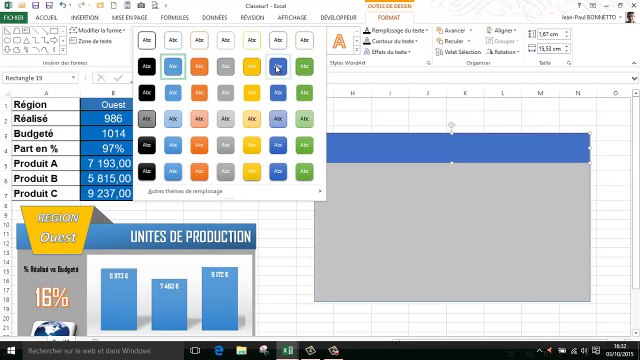The image size is (640, 360).
Task: Confirm entry with formula bar checkmark
Action: click(x=118, y=78)
